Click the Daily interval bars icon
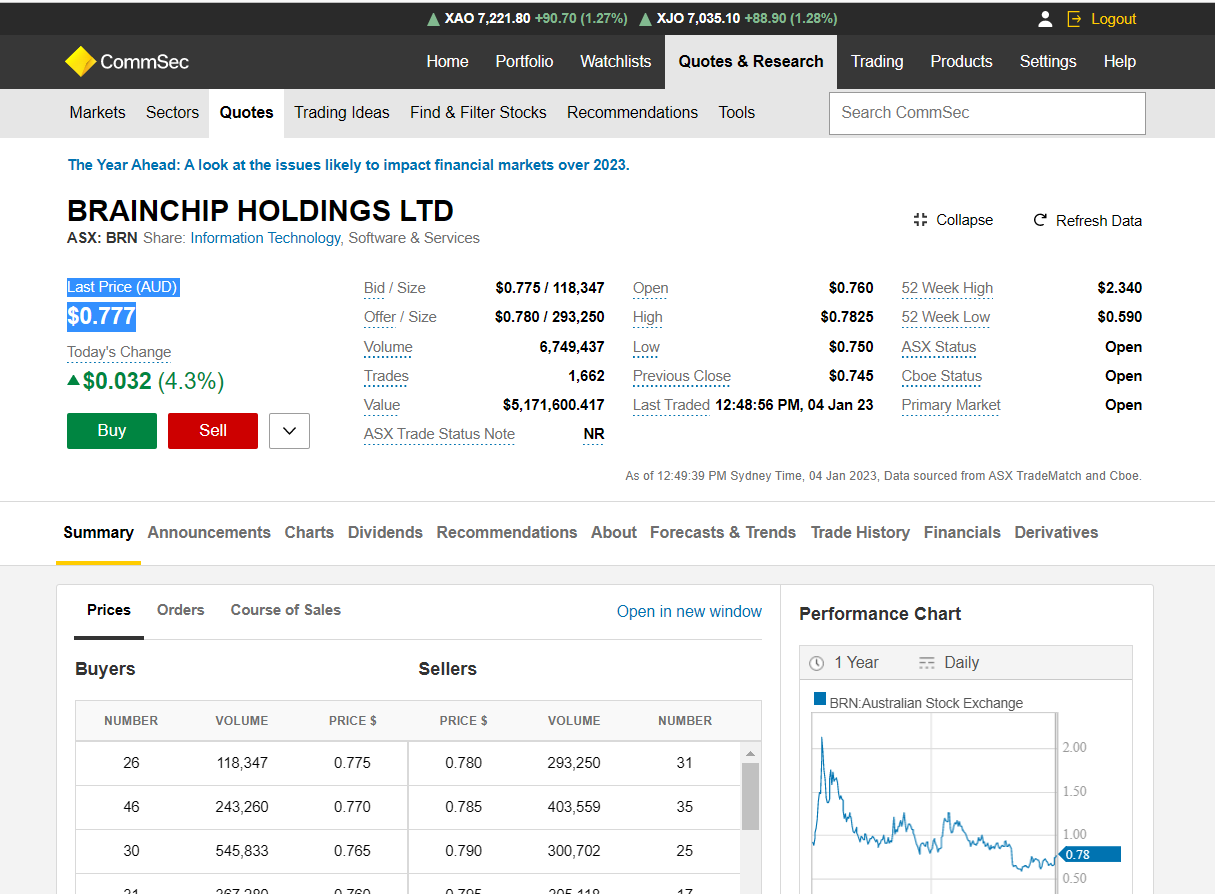The image size is (1215, 894). pyautogui.click(x=927, y=663)
